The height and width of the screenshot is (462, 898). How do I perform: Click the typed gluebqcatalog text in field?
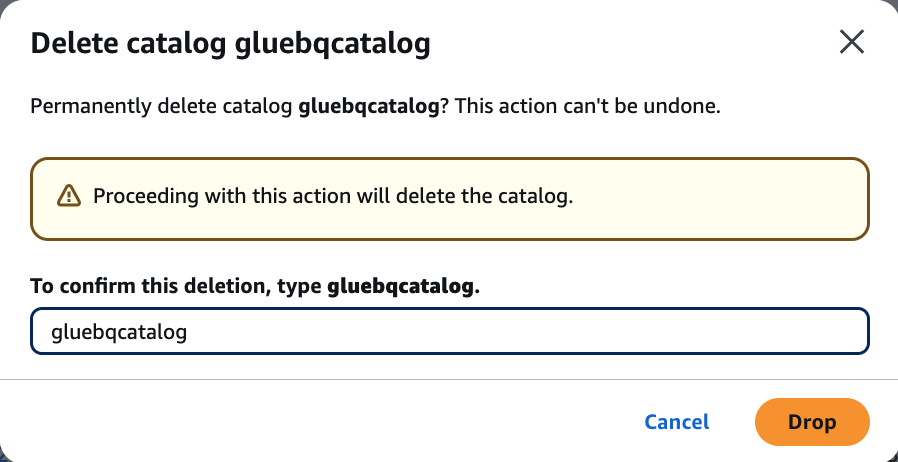click(x=119, y=332)
